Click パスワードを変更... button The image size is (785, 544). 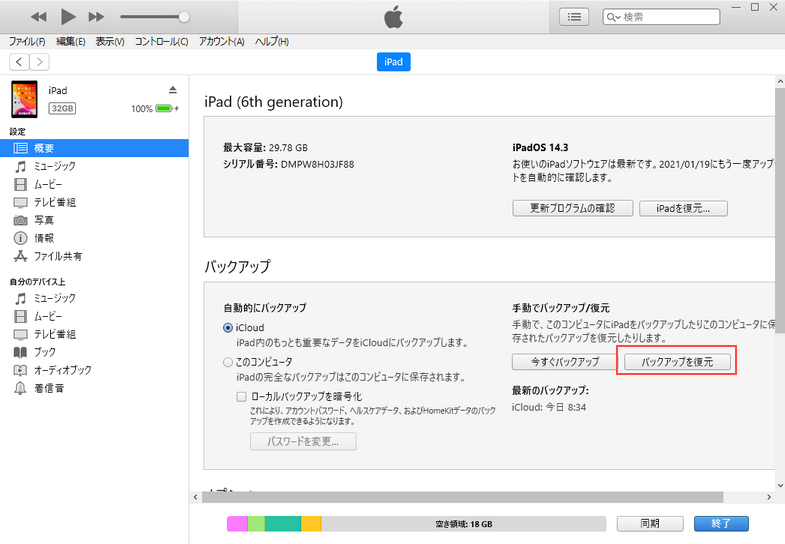[x=303, y=441]
